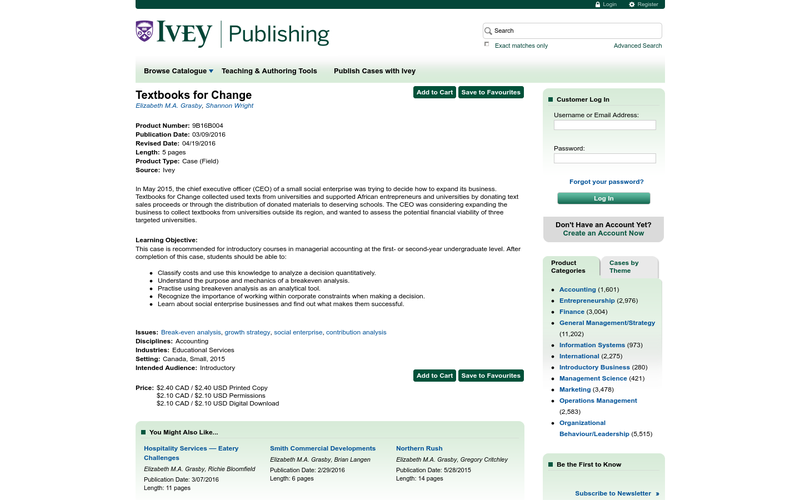
Task: Open the Marketing category
Action: [x=574, y=390]
